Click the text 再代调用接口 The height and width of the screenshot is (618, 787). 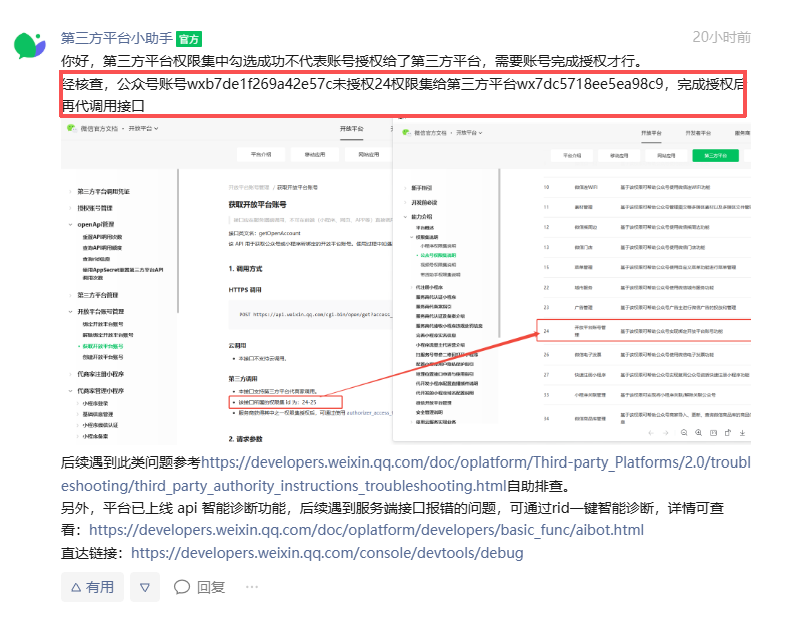coord(103,106)
